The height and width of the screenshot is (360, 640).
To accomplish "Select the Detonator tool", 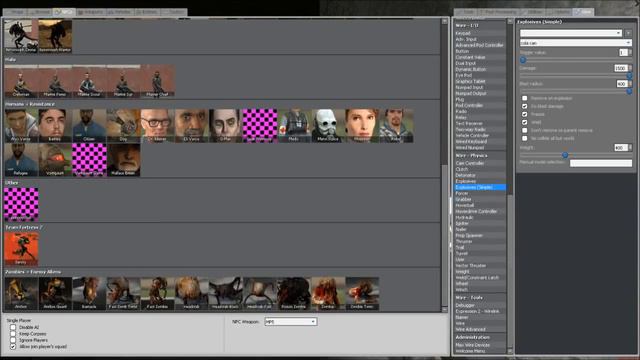I will tap(480, 175).
